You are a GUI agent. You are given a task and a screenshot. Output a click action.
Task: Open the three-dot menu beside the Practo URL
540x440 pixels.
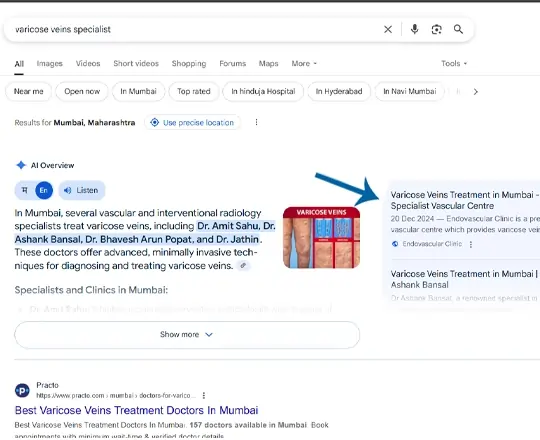click(x=204, y=396)
